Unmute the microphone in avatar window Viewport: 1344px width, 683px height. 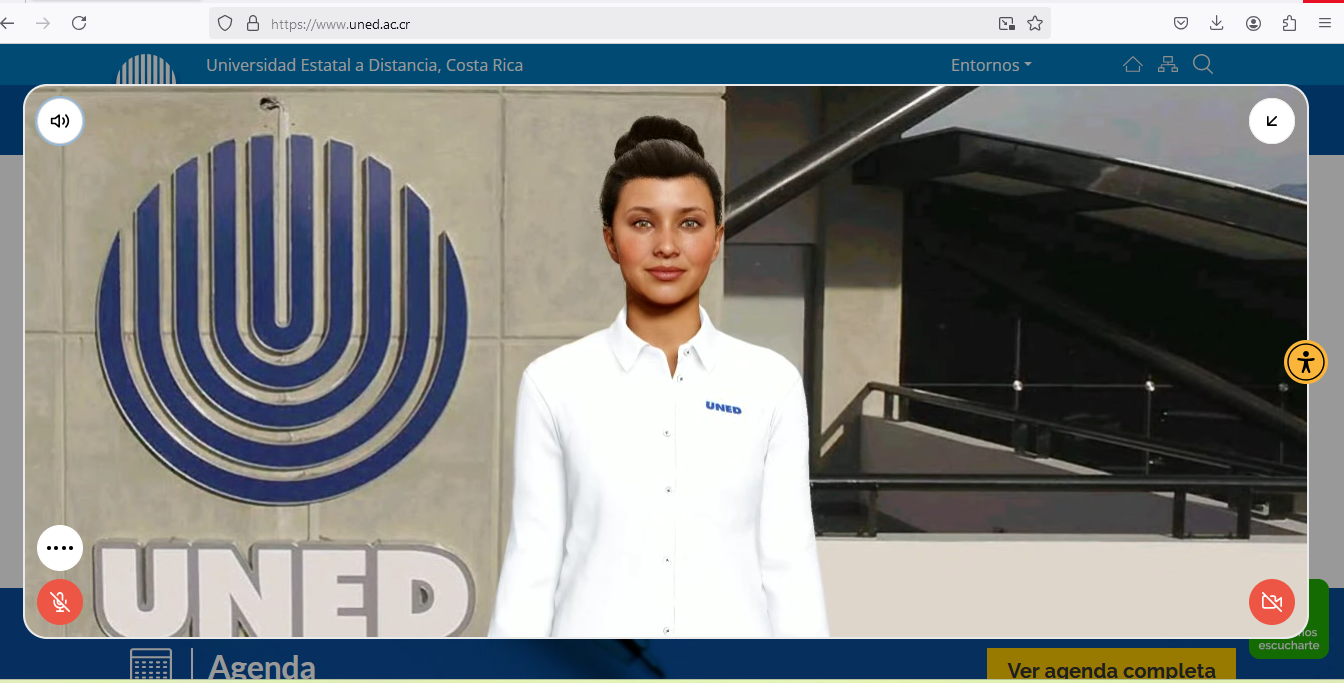pyautogui.click(x=60, y=602)
